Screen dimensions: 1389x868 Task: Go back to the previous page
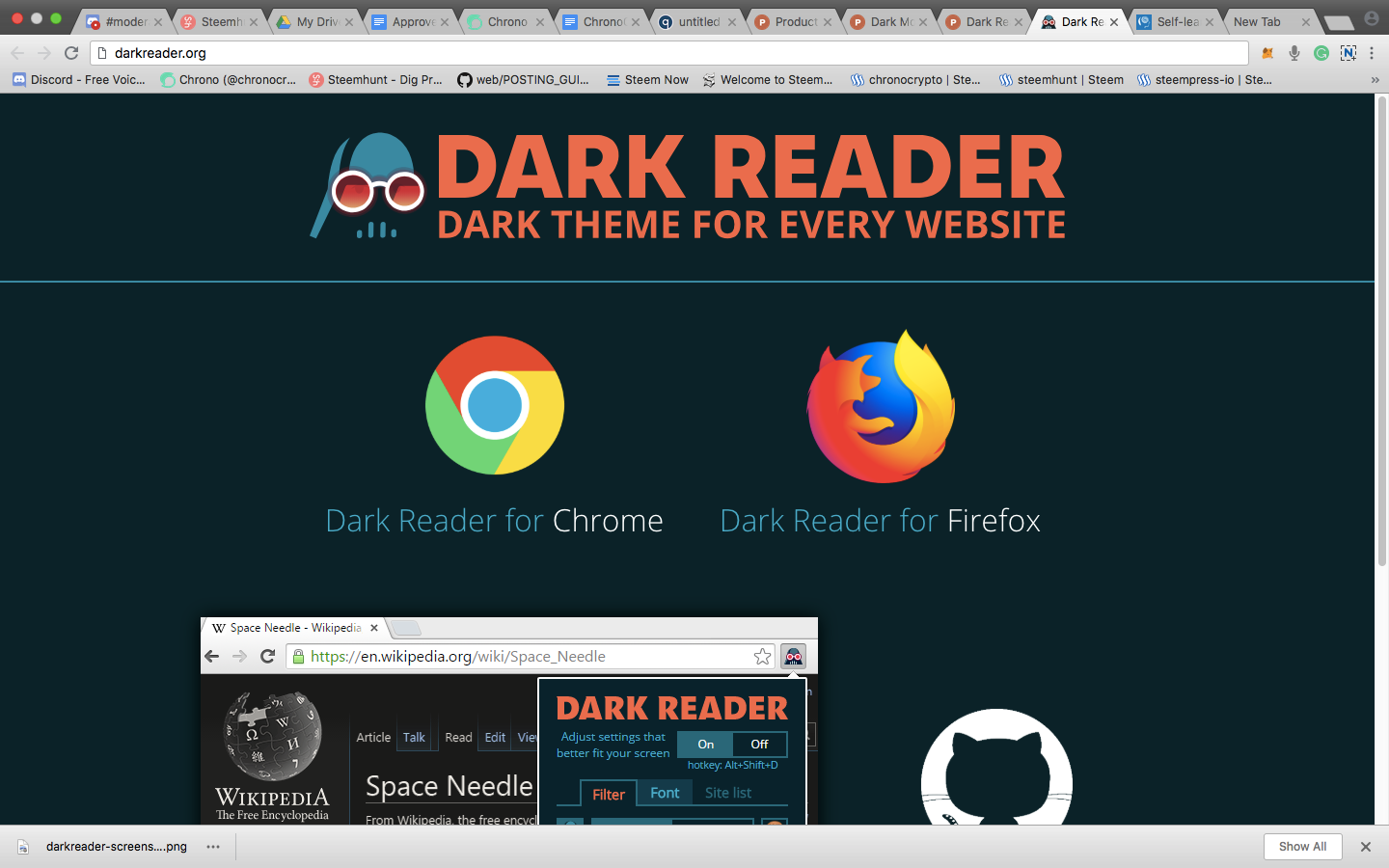coord(17,53)
